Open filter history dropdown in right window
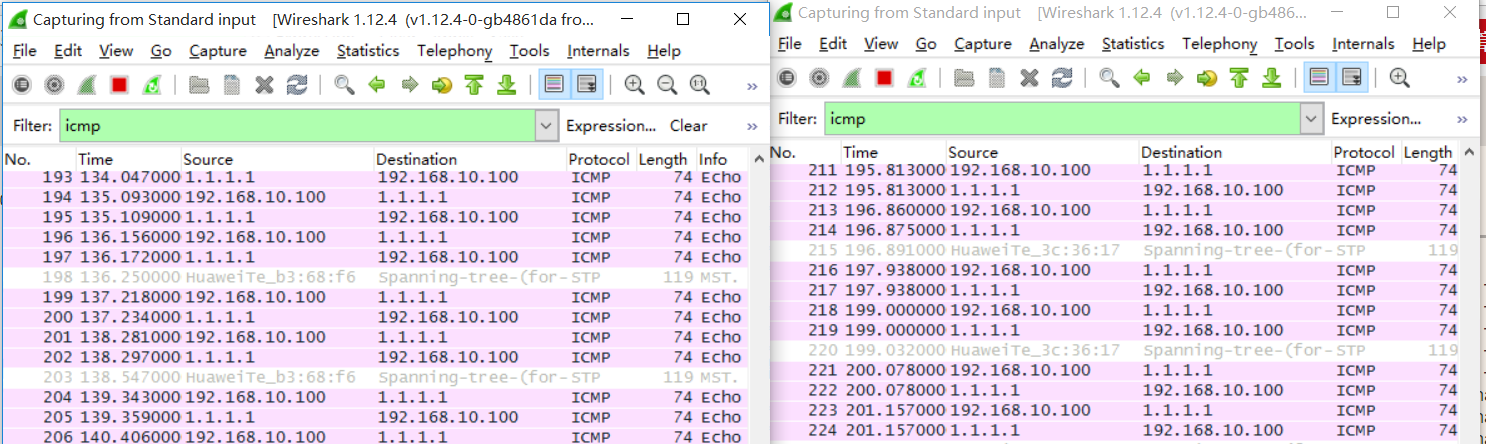 point(1311,119)
